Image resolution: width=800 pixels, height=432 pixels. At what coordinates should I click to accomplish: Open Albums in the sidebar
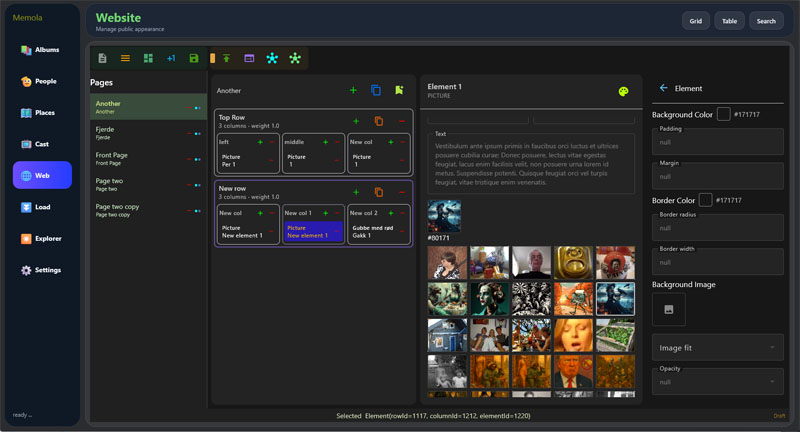[x=40, y=49]
